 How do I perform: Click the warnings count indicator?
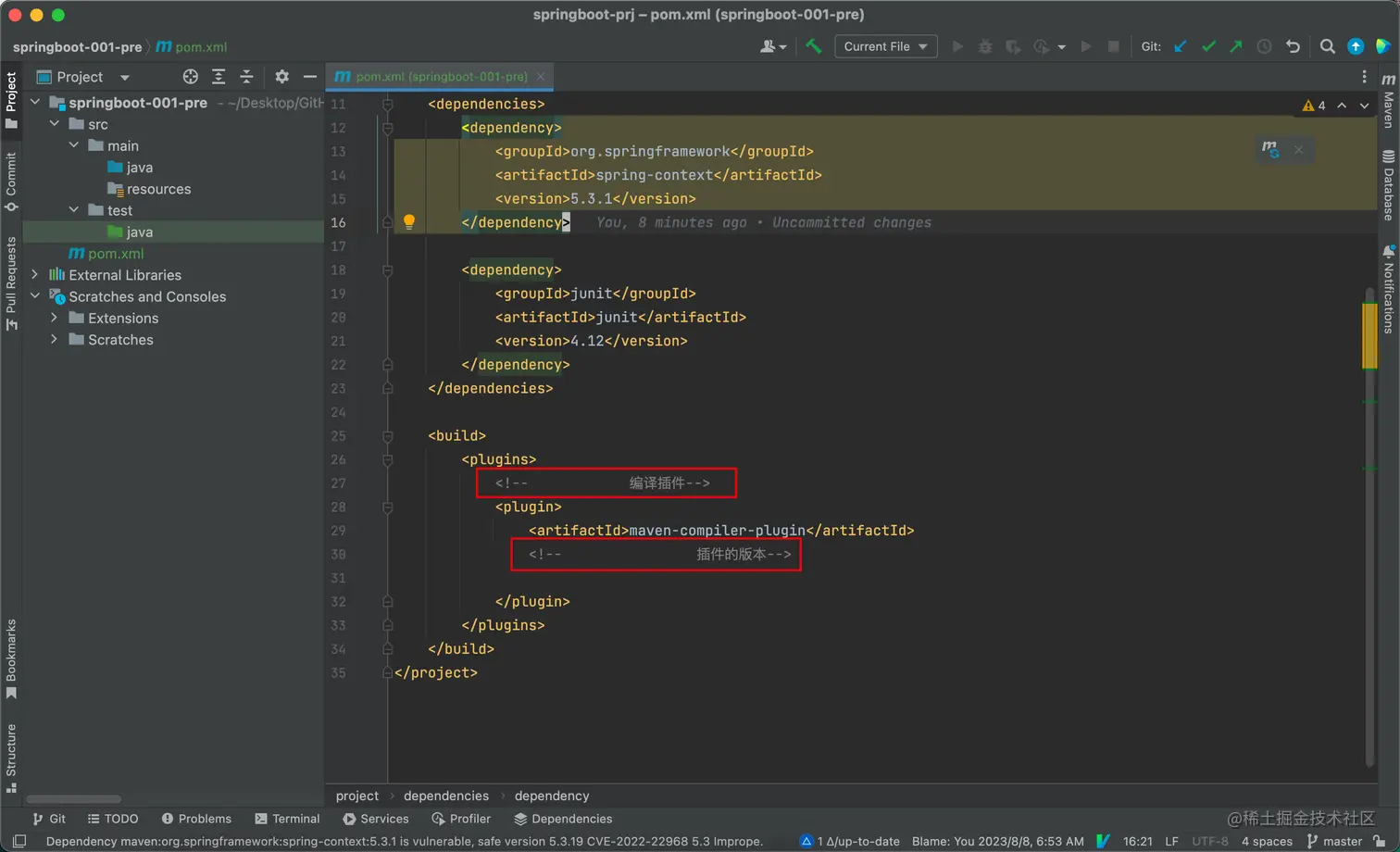click(x=1314, y=106)
